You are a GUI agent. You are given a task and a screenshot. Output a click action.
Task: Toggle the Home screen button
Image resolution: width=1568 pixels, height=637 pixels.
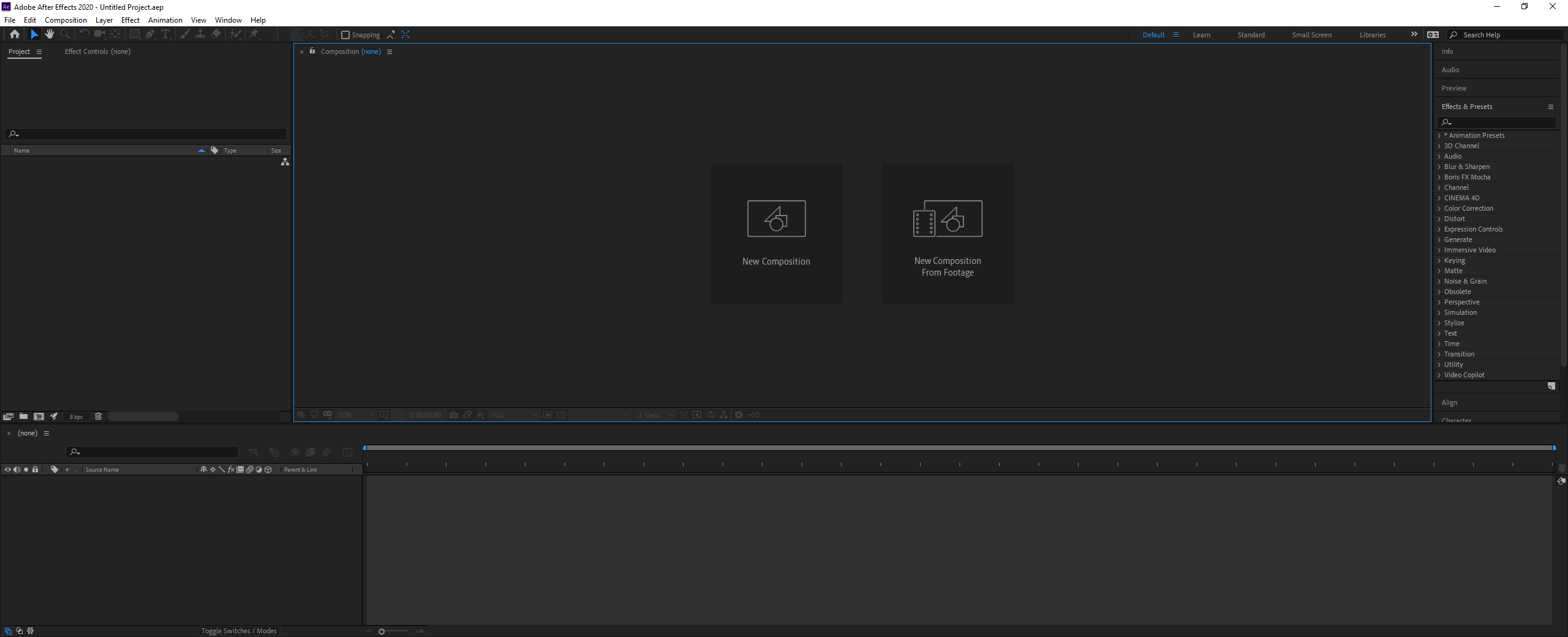pos(14,34)
